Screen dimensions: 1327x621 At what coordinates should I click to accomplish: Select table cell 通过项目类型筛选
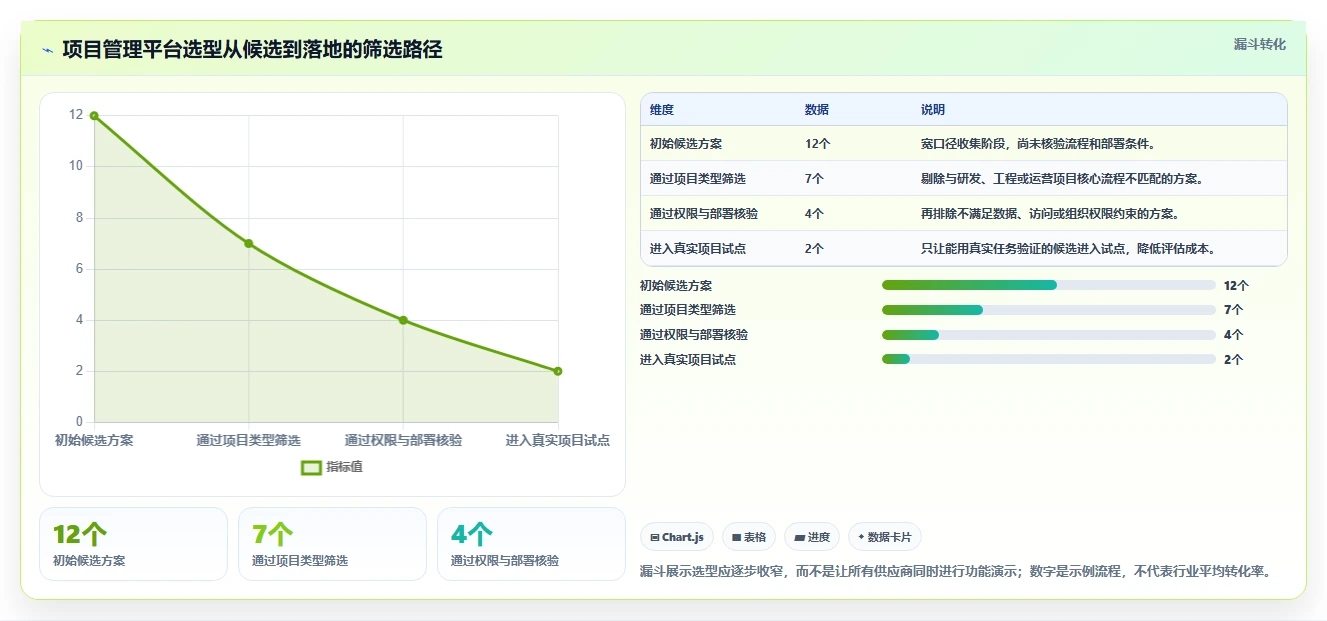point(698,179)
